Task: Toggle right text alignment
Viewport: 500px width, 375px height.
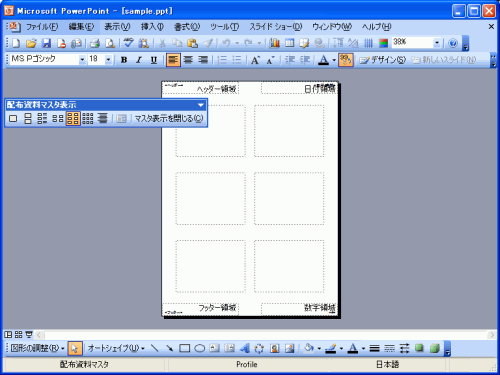Action: point(203,60)
